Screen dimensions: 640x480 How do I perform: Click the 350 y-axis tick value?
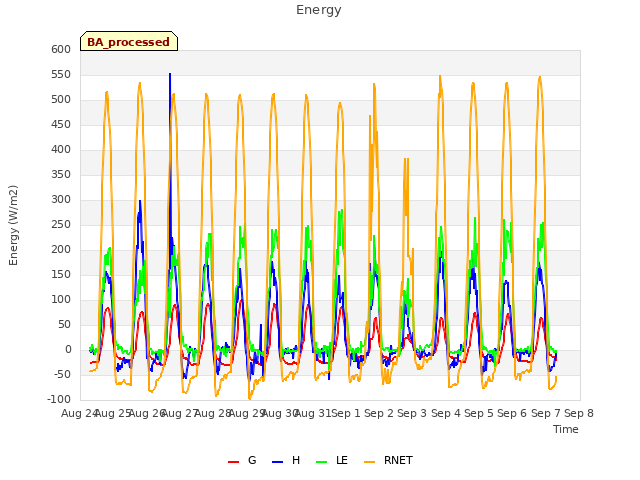pyautogui.click(x=61, y=175)
